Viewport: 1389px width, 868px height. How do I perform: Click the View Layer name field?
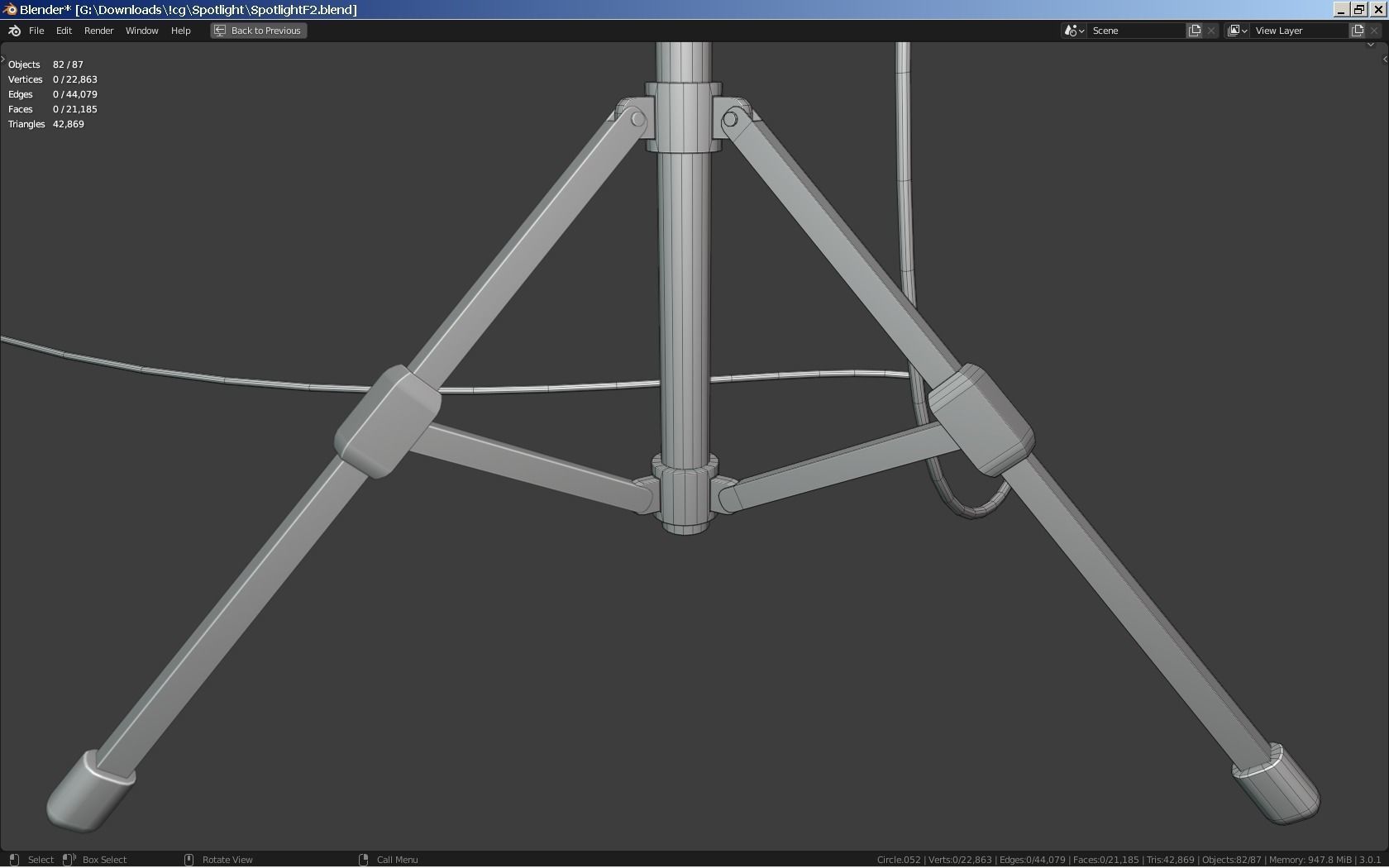1300,31
